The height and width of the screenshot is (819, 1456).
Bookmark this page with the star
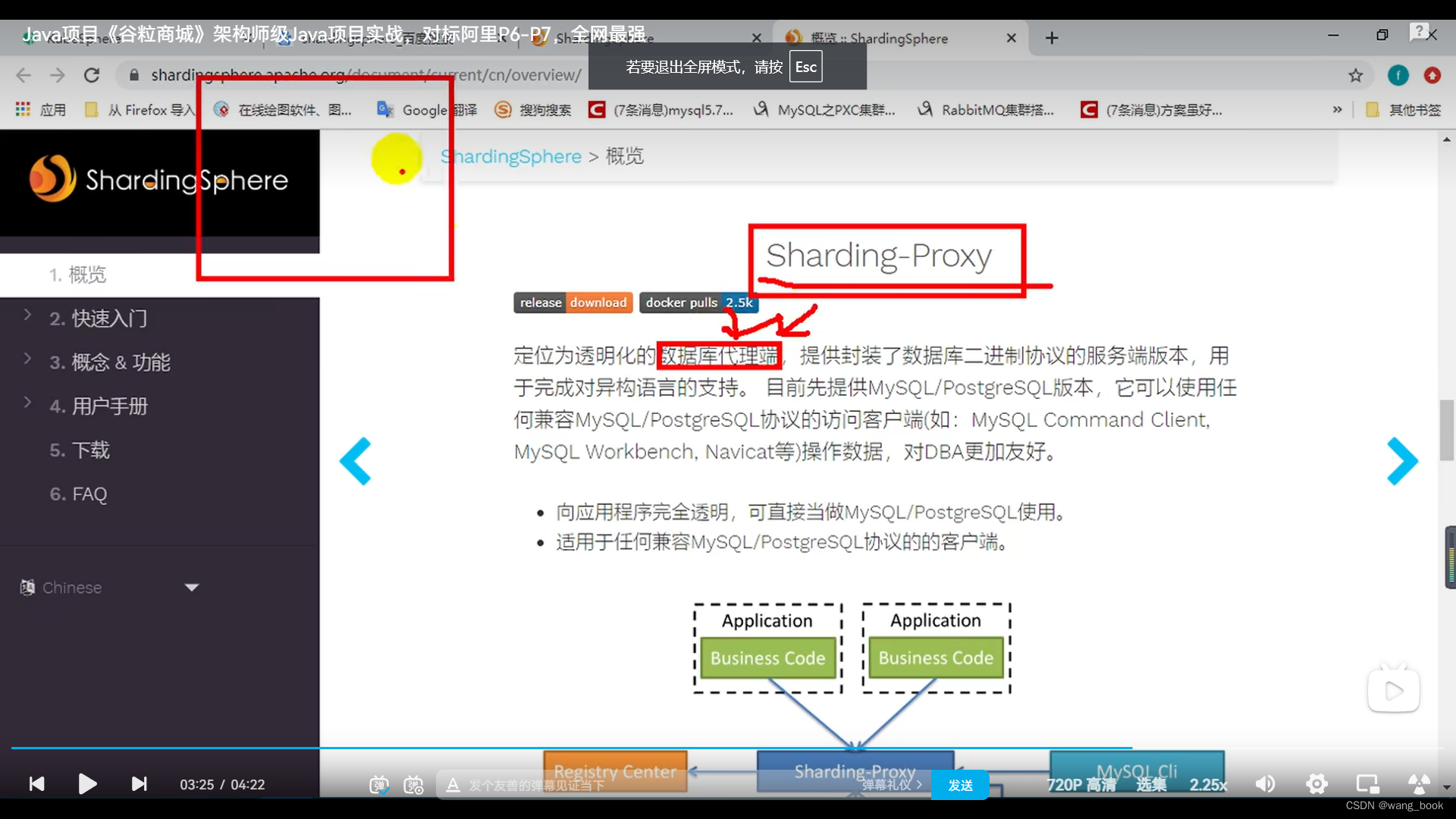pyautogui.click(x=1355, y=75)
